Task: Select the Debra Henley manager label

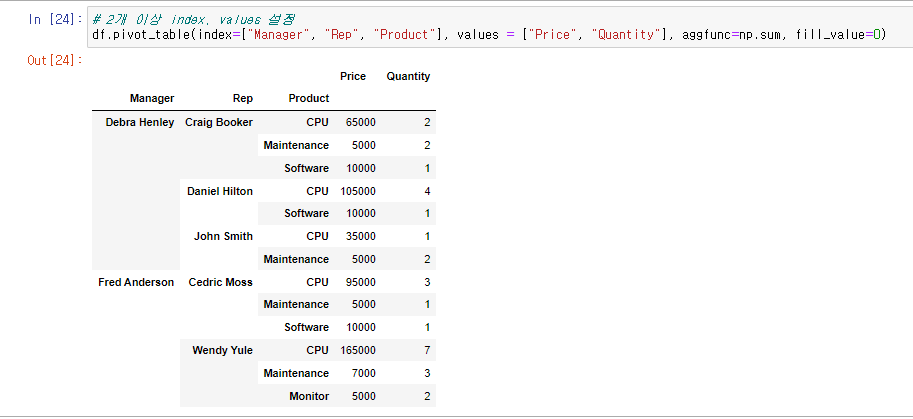Action: (140, 122)
